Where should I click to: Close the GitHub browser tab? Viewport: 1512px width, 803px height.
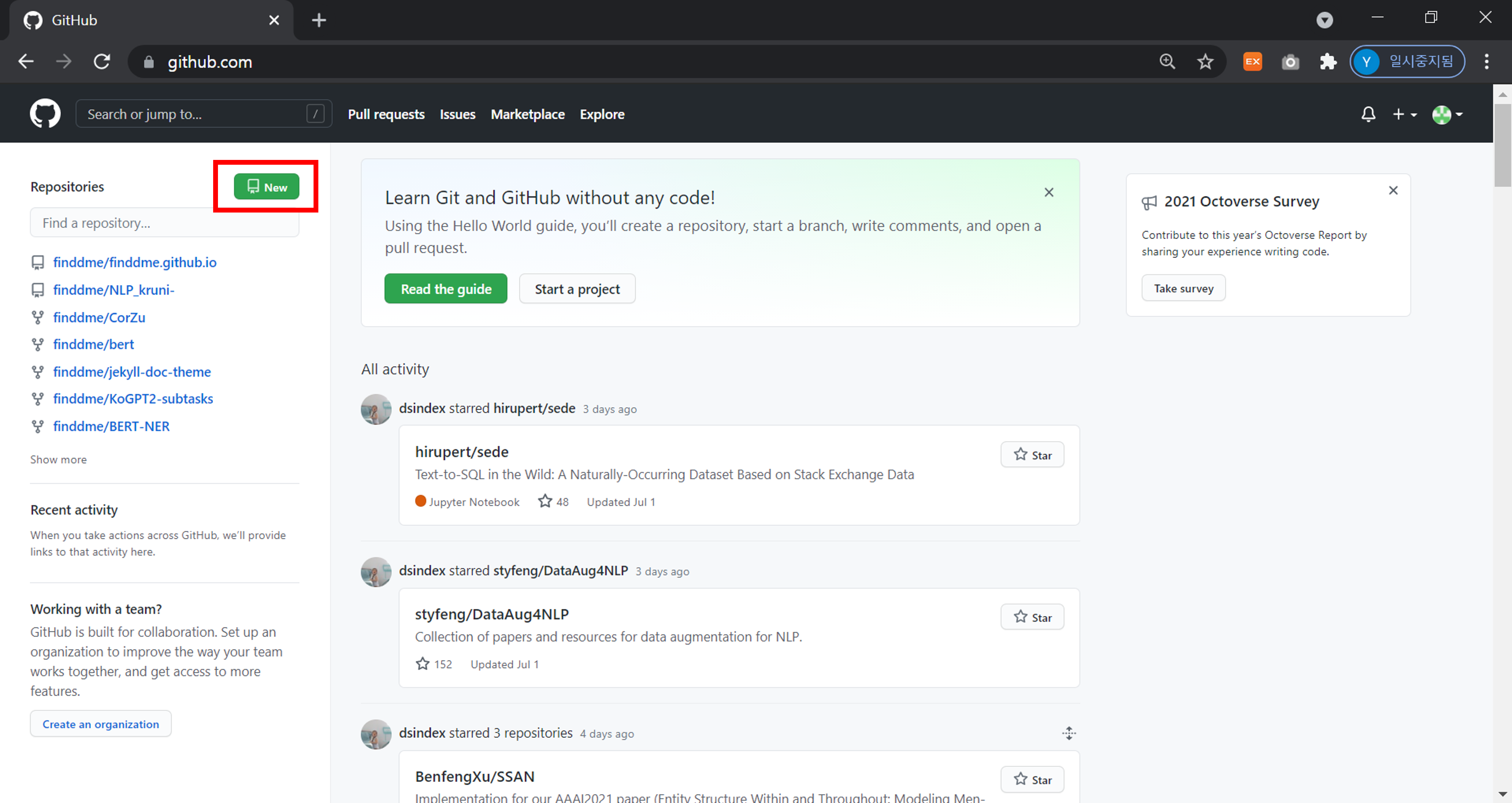click(274, 20)
